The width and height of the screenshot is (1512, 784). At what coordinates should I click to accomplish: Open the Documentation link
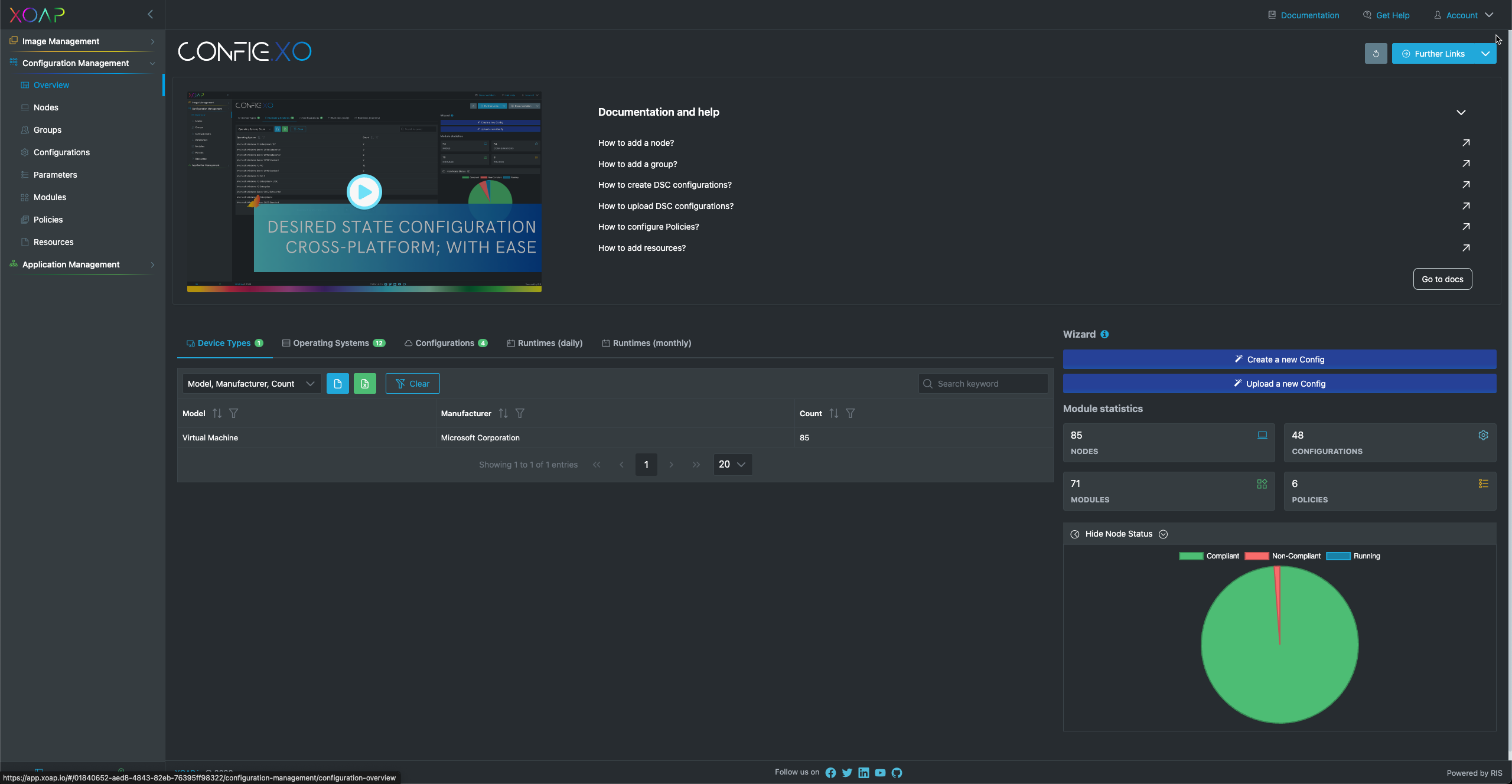(x=1304, y=15)
